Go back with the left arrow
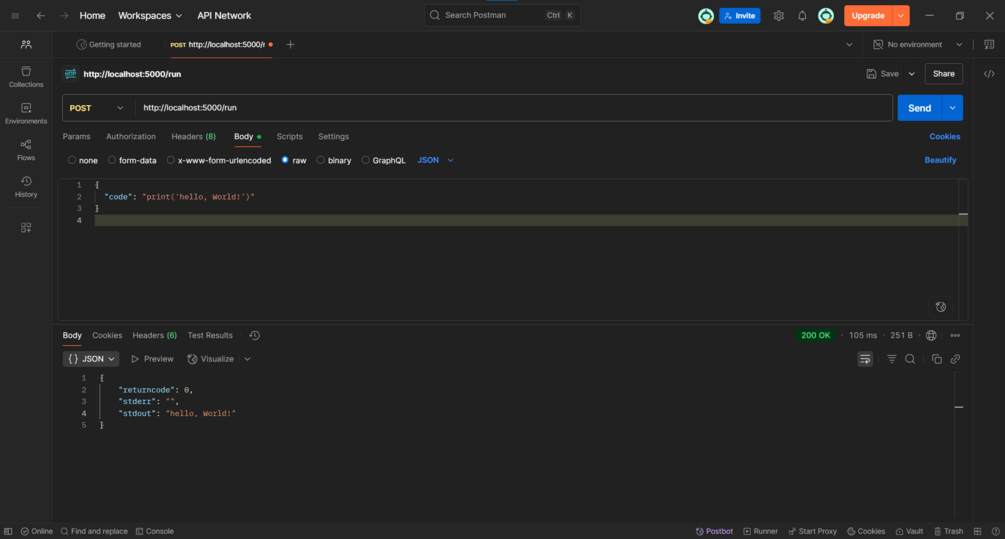The width and height of the screenshot is (1005, 539). 40,15
